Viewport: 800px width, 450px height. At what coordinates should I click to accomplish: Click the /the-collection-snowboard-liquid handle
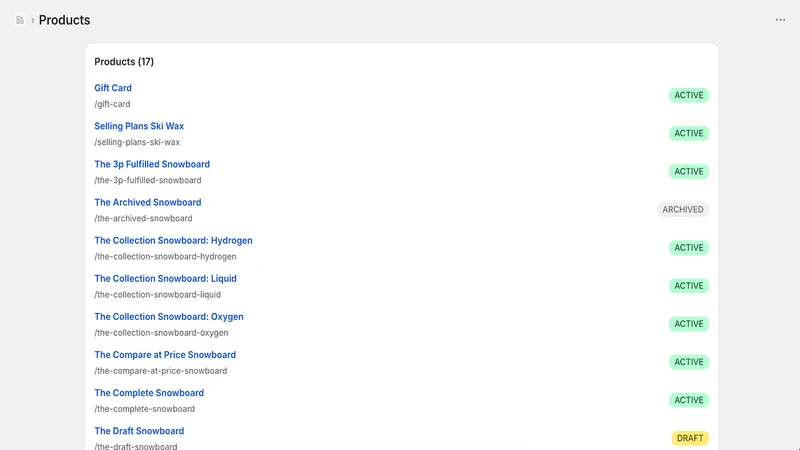coord(157,295)
